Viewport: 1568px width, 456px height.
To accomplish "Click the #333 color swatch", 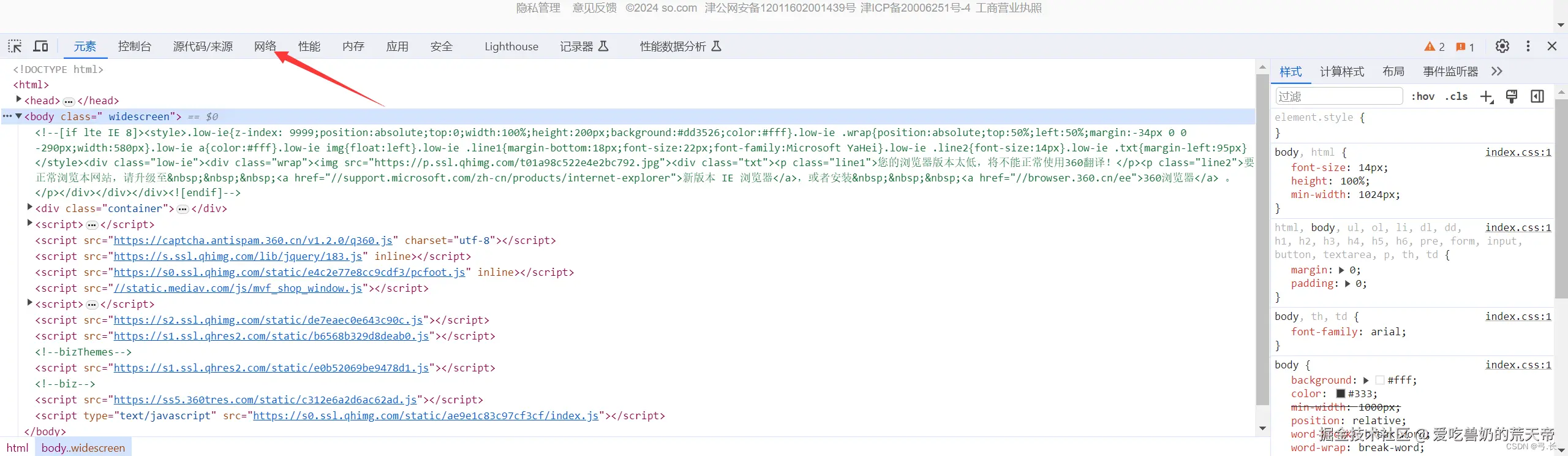I will (x=1340, y=394).
